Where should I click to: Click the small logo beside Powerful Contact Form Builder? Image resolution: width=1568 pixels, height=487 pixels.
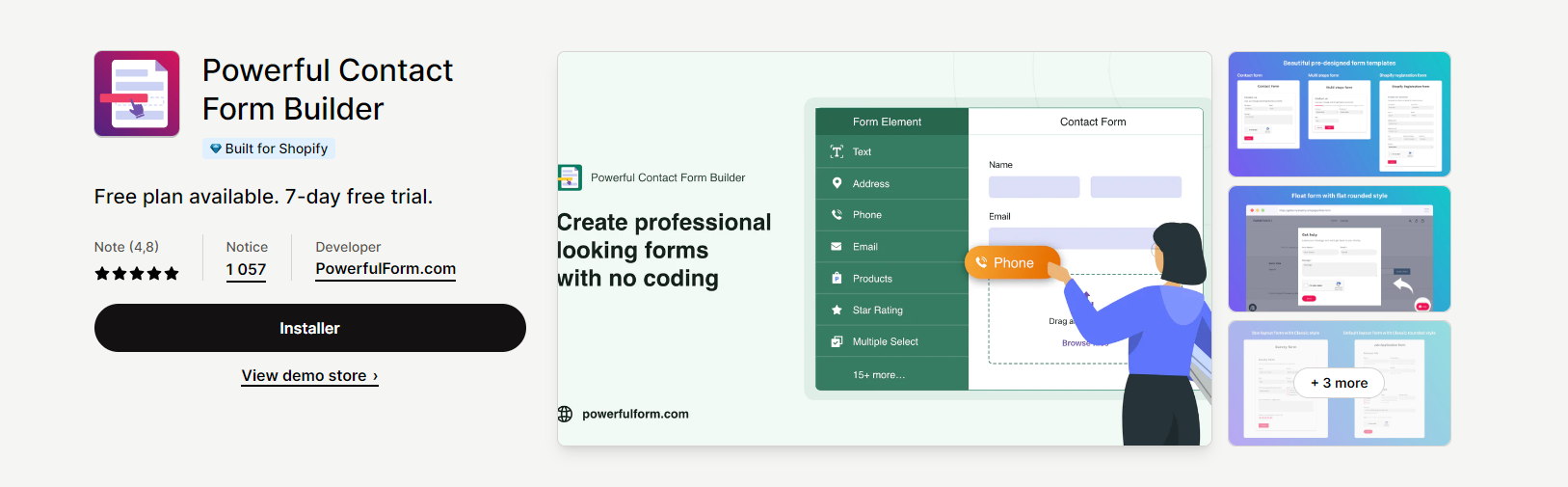[570, 177]
